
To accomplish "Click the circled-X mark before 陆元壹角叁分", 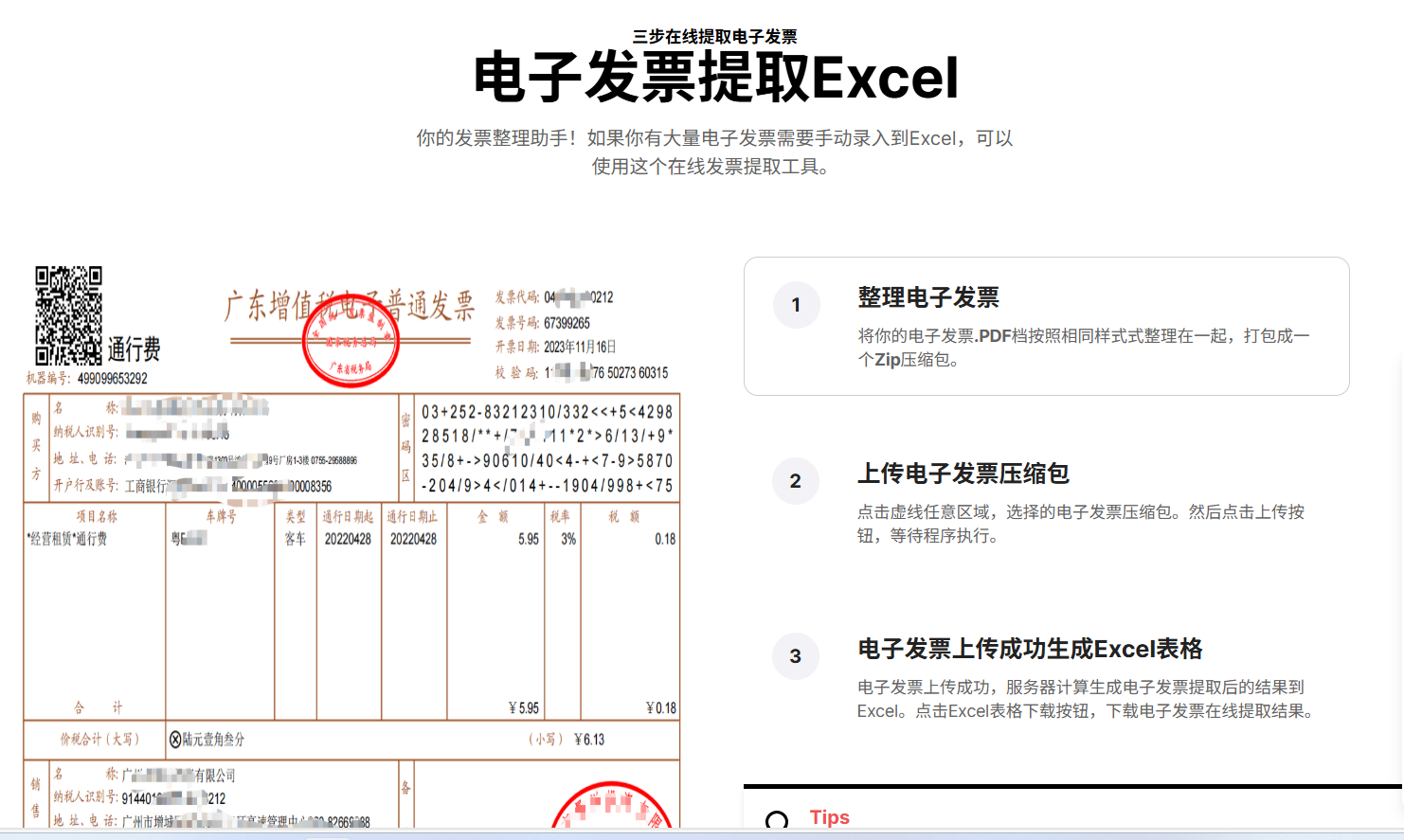I will tap(175, 740).
